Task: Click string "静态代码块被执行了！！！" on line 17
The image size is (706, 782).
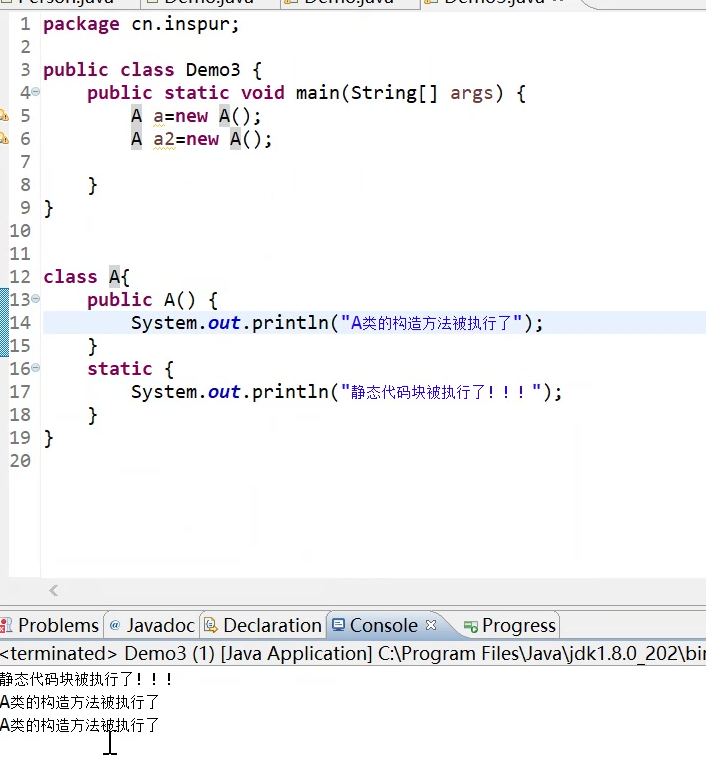Action: tap(441, 391)
